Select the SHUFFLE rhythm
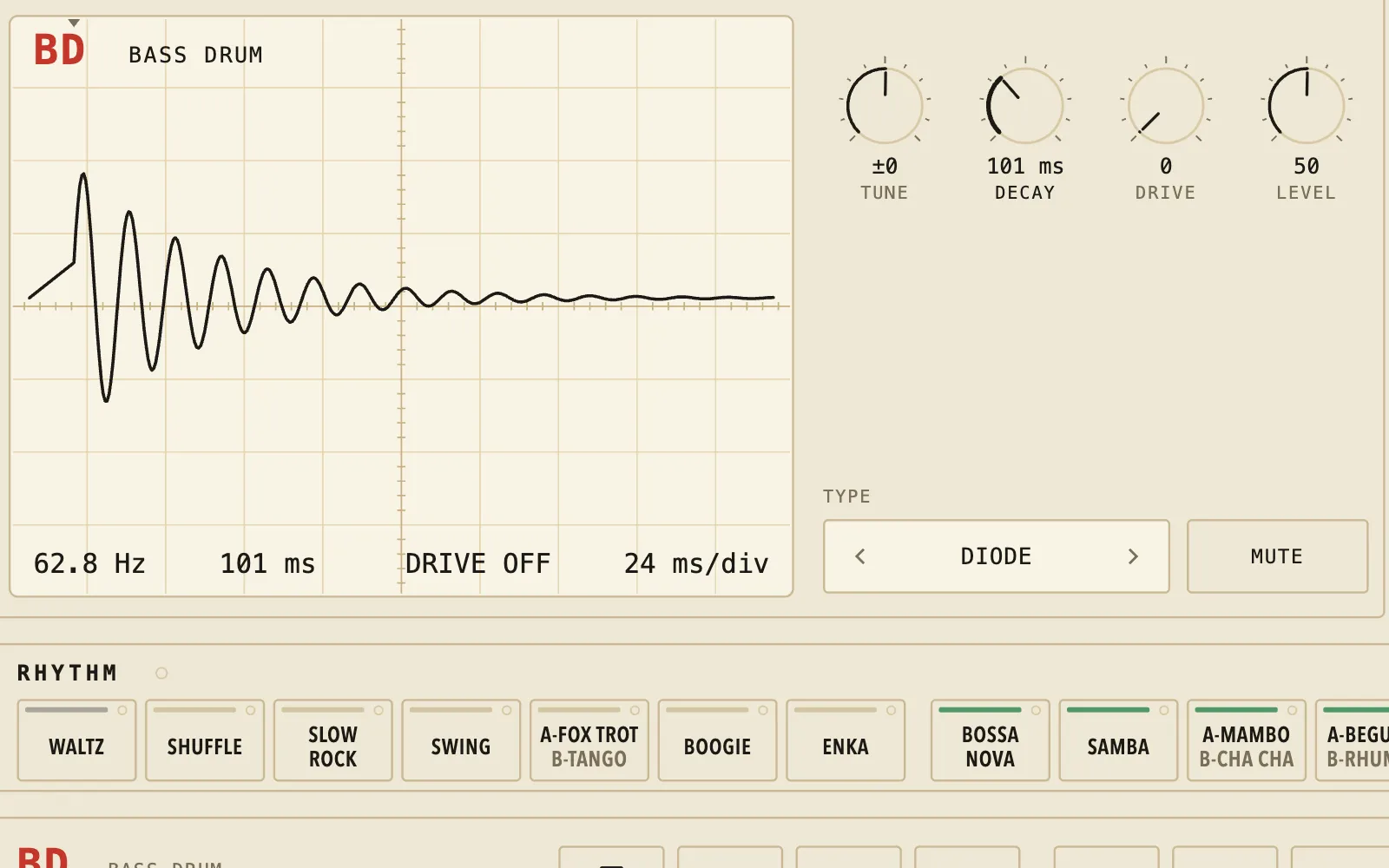Screen dimensions: 1389x868 (x=205, y=740)
